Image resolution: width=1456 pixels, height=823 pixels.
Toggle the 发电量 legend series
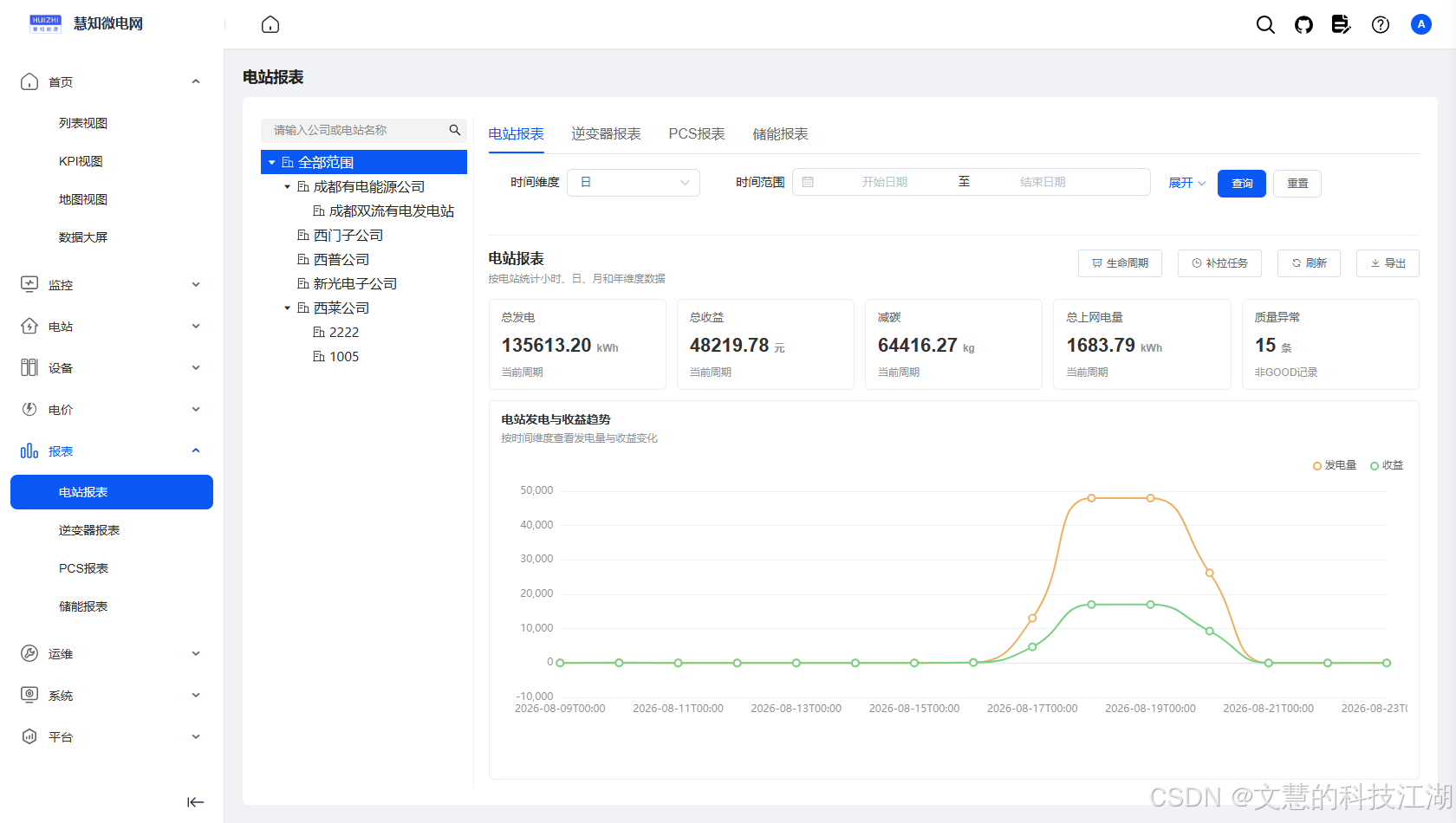tap(1335, 465)
